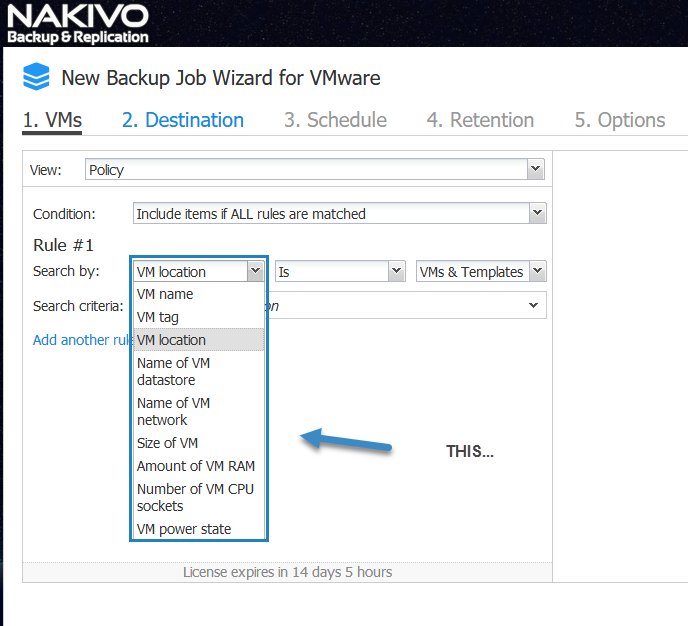Click the 'License expires in 14 days' notice
Screen dimensions: 688x626
click(287, 572)
